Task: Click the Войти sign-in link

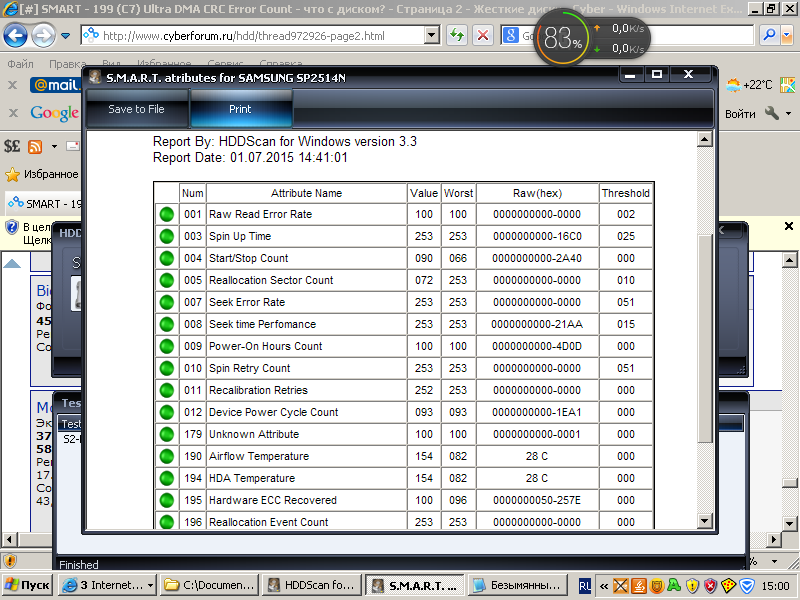Action: 740,114
